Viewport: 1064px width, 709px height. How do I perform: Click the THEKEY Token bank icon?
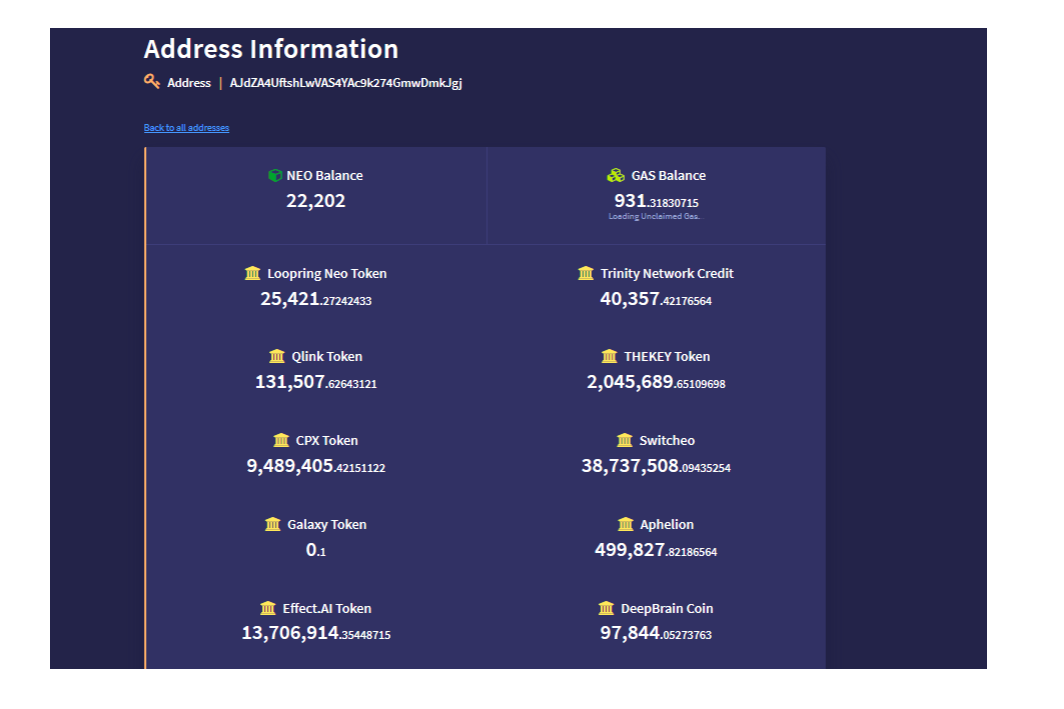click(x=609, y=356)
